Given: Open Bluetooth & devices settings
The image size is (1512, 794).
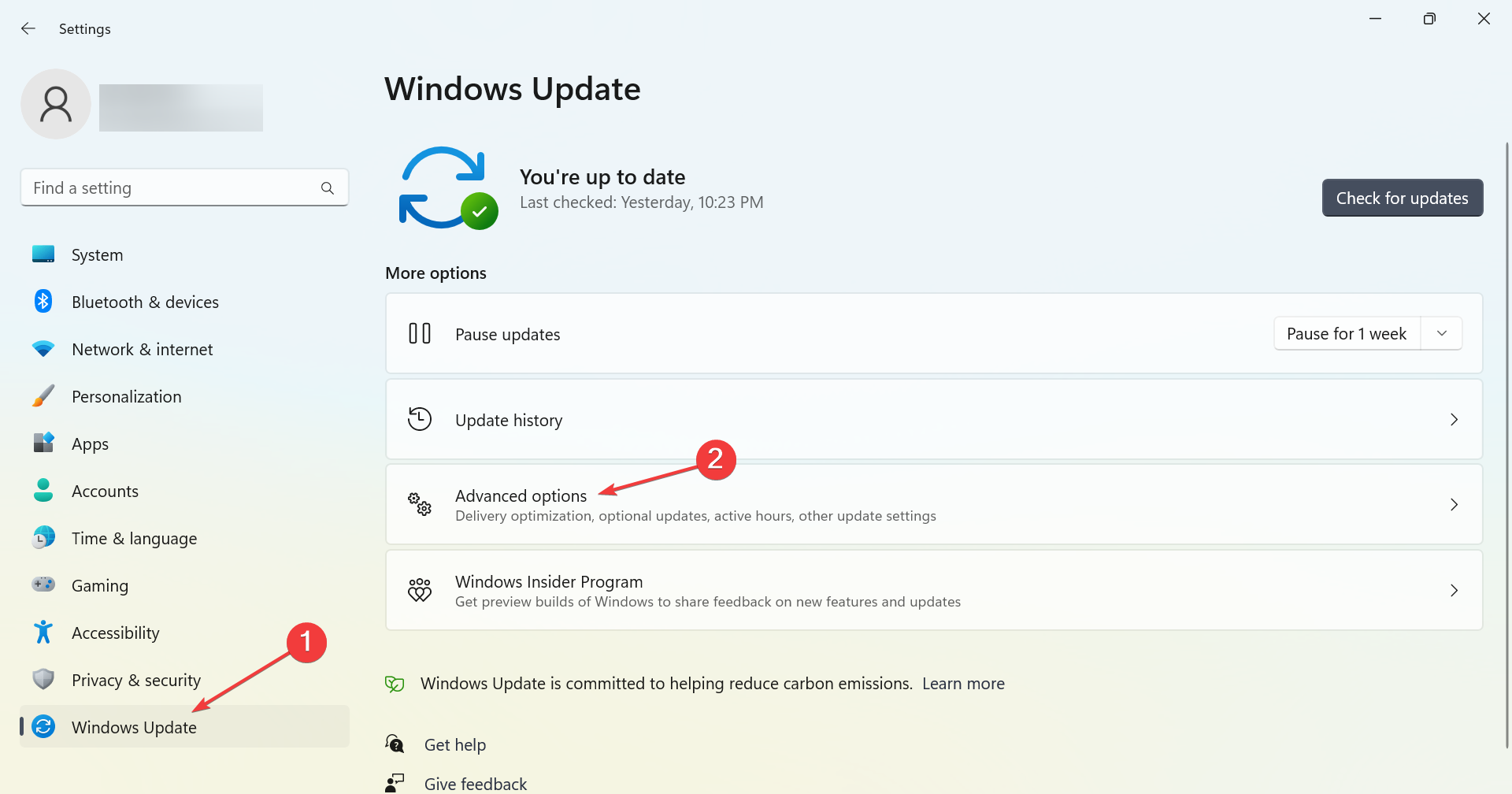Looking at the screenshot, I should (43, 301).
